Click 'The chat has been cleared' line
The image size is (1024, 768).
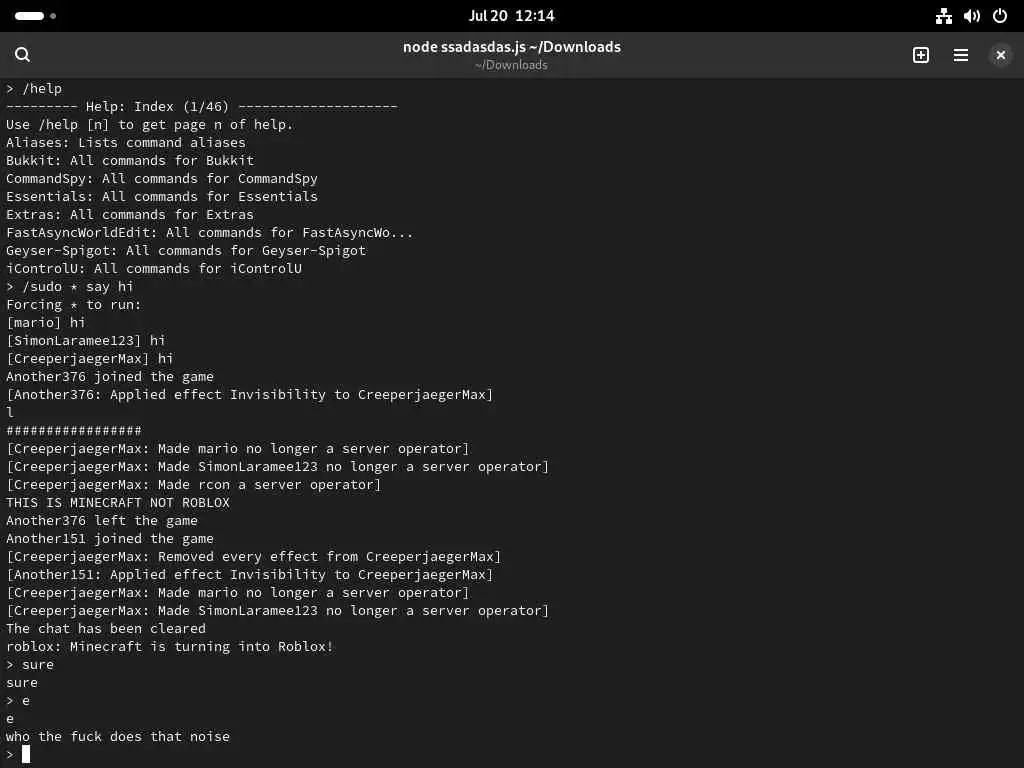tap(106, 629)
